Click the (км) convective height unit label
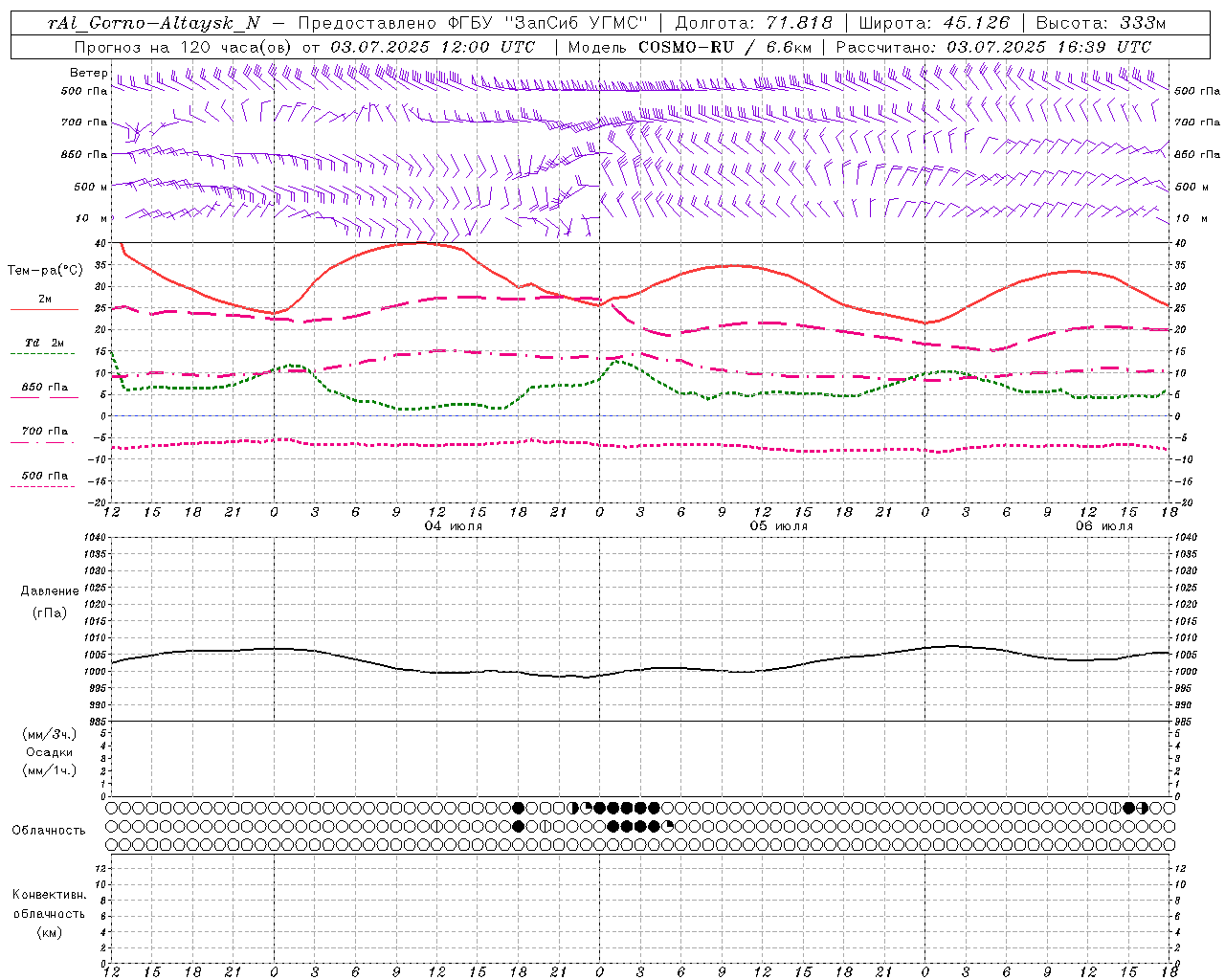Image resolution: width=1225 pixels, height=980 pixels. 50,932
